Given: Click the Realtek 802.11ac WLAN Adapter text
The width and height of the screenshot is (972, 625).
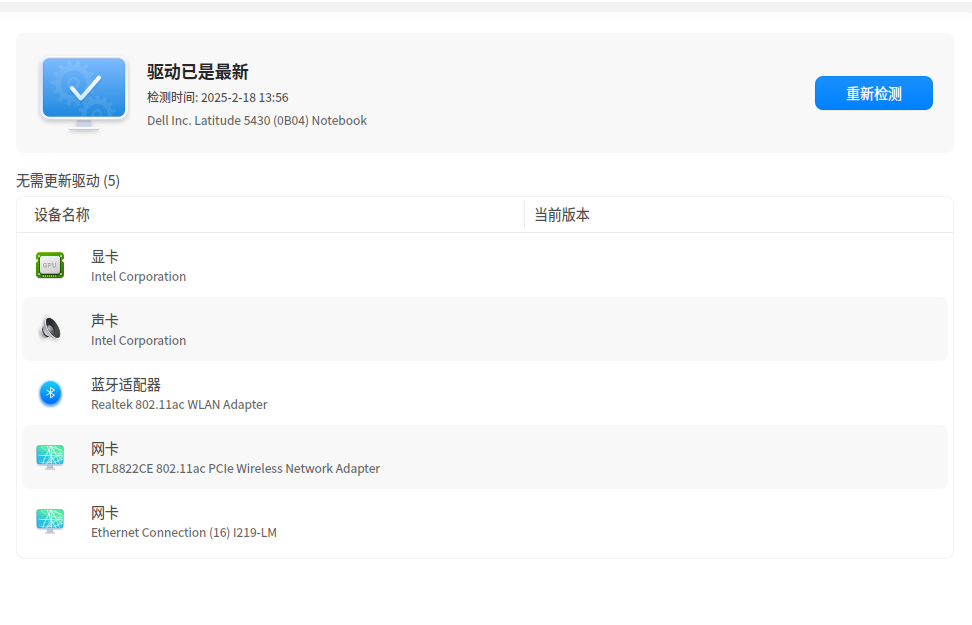Looking at the screenshot, I should (x=179, y=404).
